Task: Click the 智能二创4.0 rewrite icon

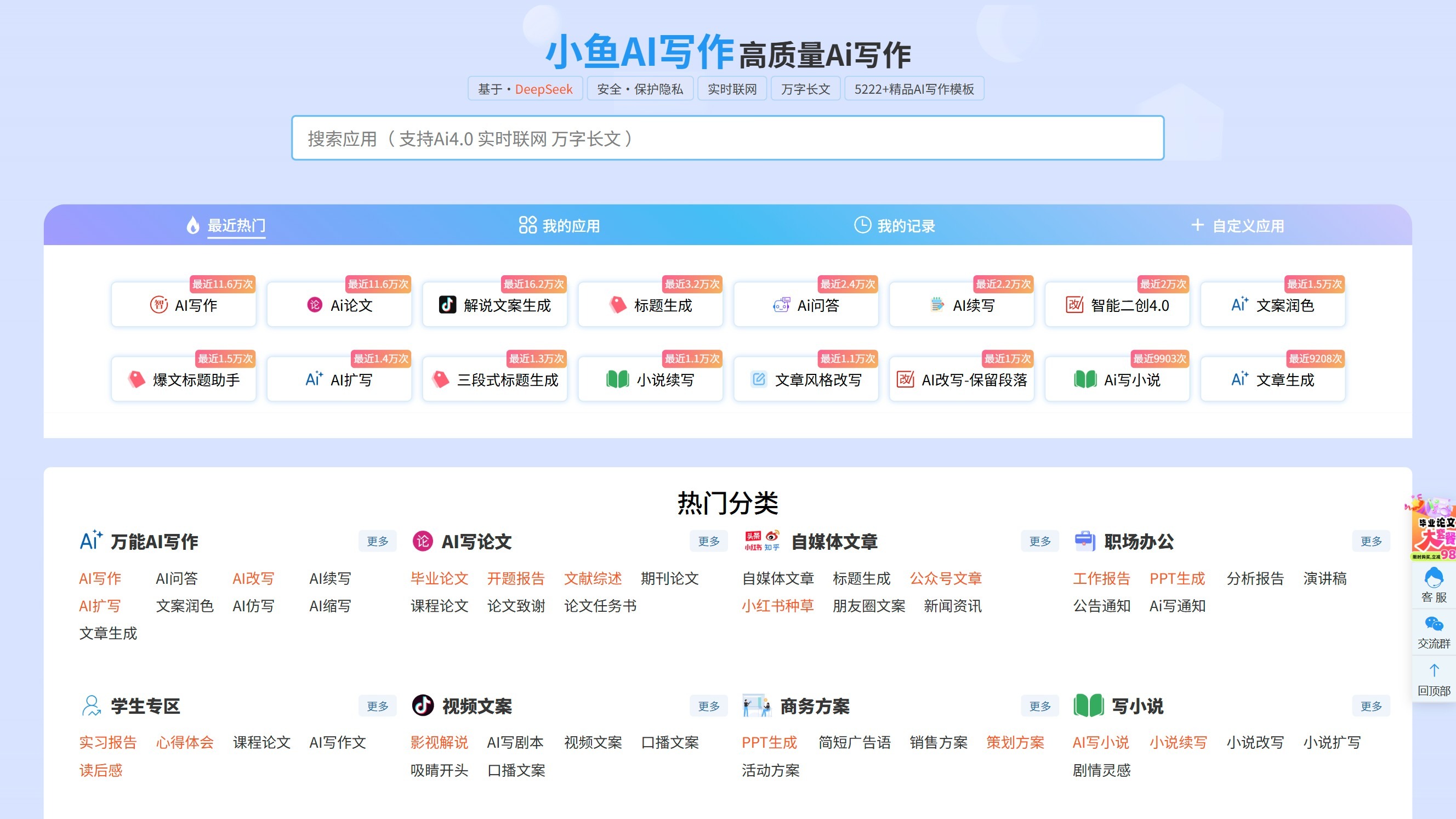Action: 1076,305
